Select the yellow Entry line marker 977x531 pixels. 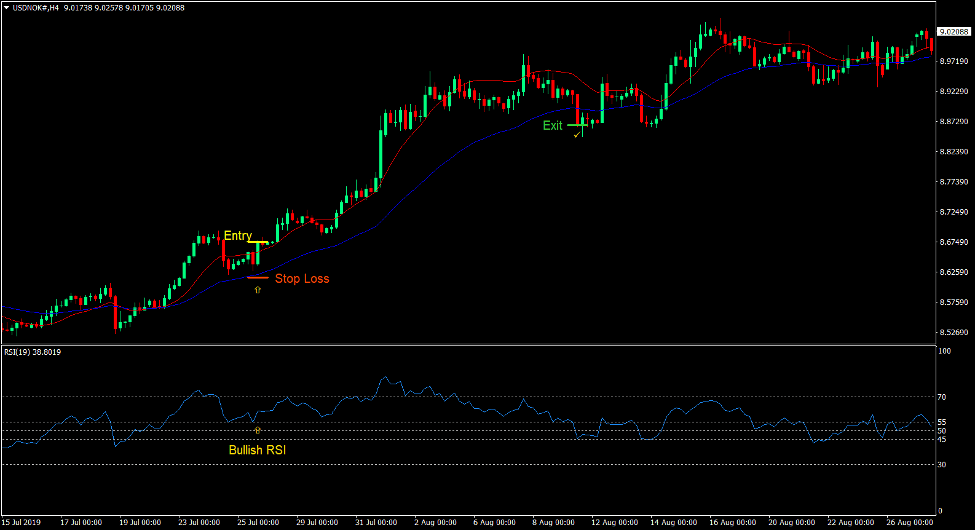257,243
